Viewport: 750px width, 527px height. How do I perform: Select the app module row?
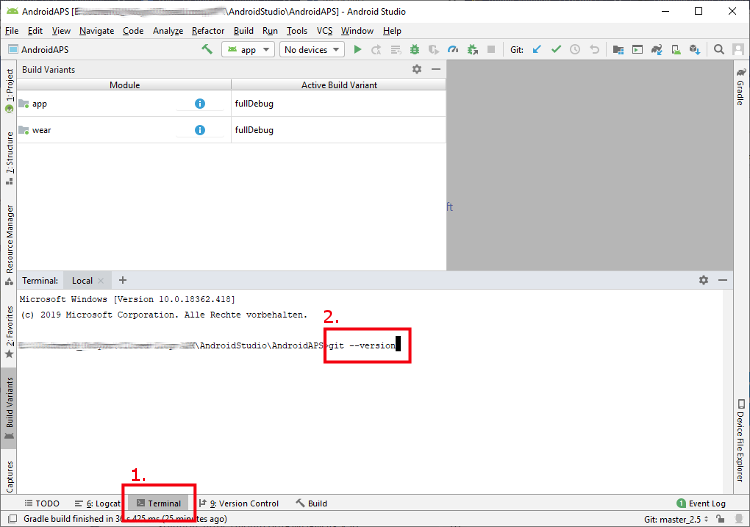(x=124, y=104)
